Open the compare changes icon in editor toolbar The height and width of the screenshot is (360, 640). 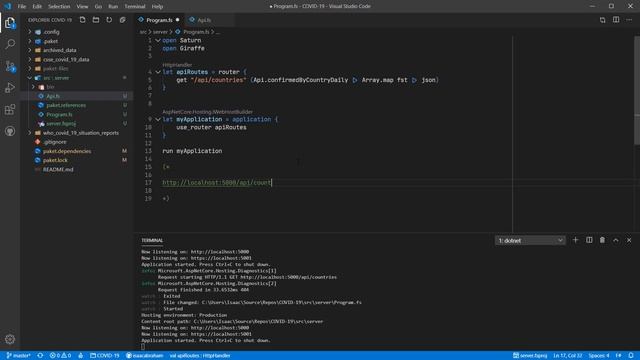(602, 20)
